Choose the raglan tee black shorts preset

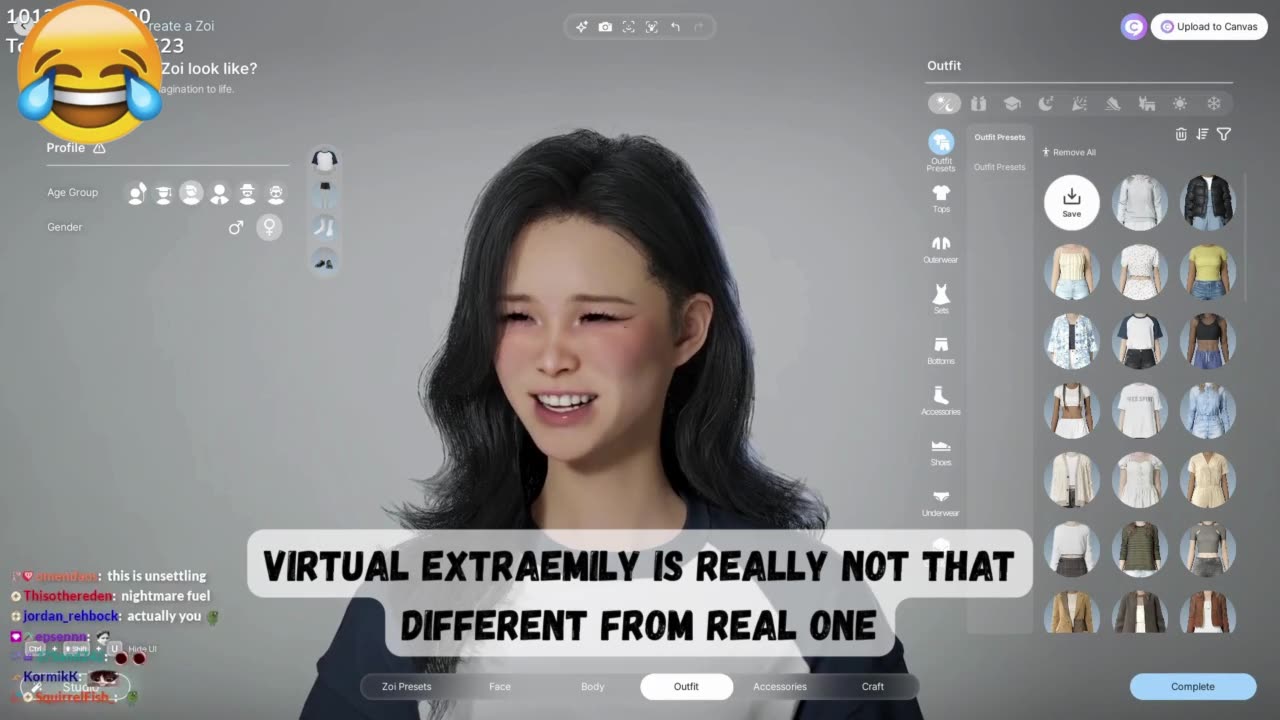click(1140, 340)
